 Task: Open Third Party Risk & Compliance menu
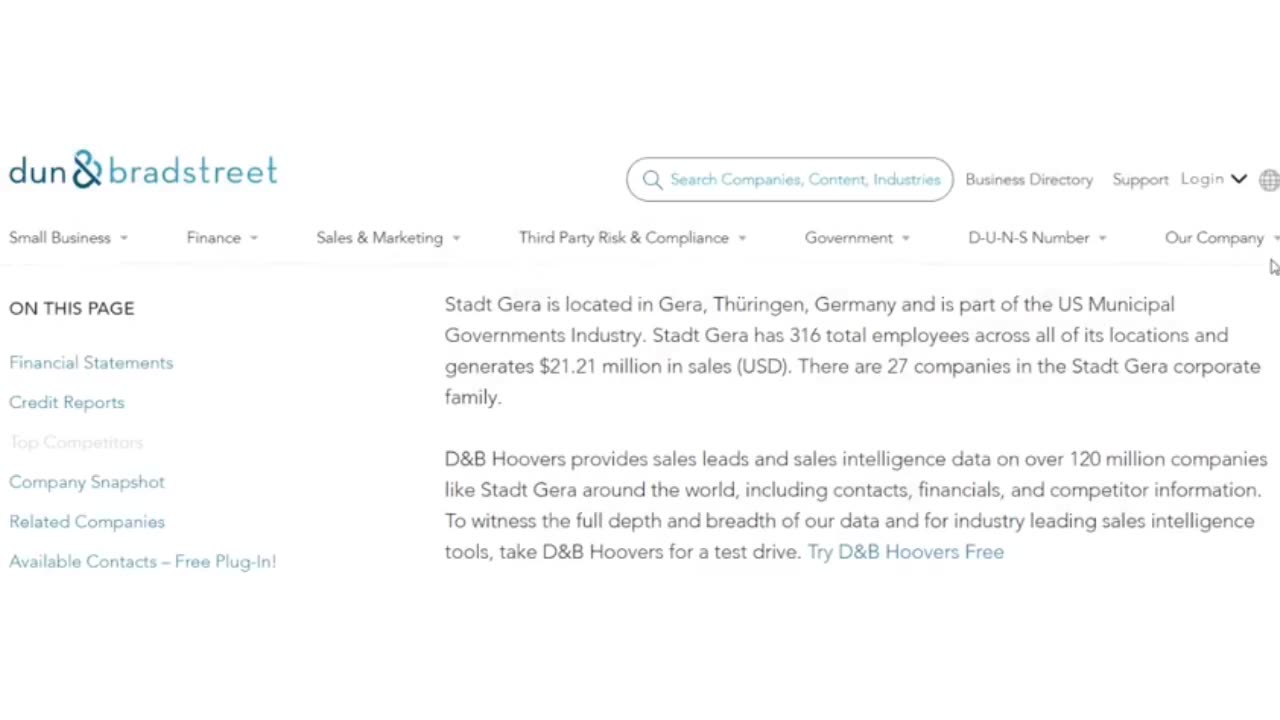[x=623, y=238]
